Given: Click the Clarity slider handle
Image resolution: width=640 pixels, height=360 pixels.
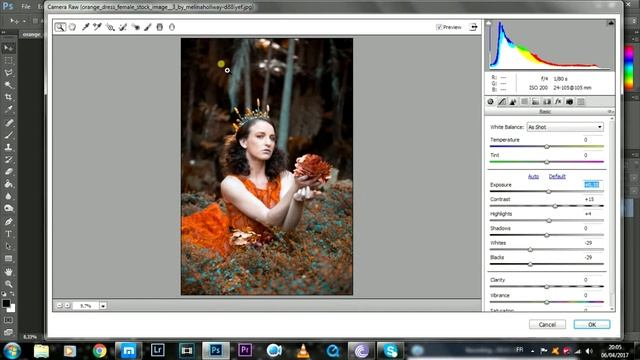Looking at the screenshot, I should (547, 287).
